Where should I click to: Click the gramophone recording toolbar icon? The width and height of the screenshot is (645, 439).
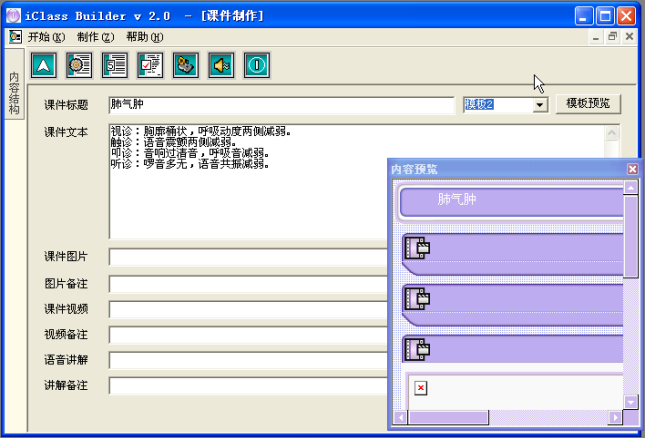[x=186, y=65]
